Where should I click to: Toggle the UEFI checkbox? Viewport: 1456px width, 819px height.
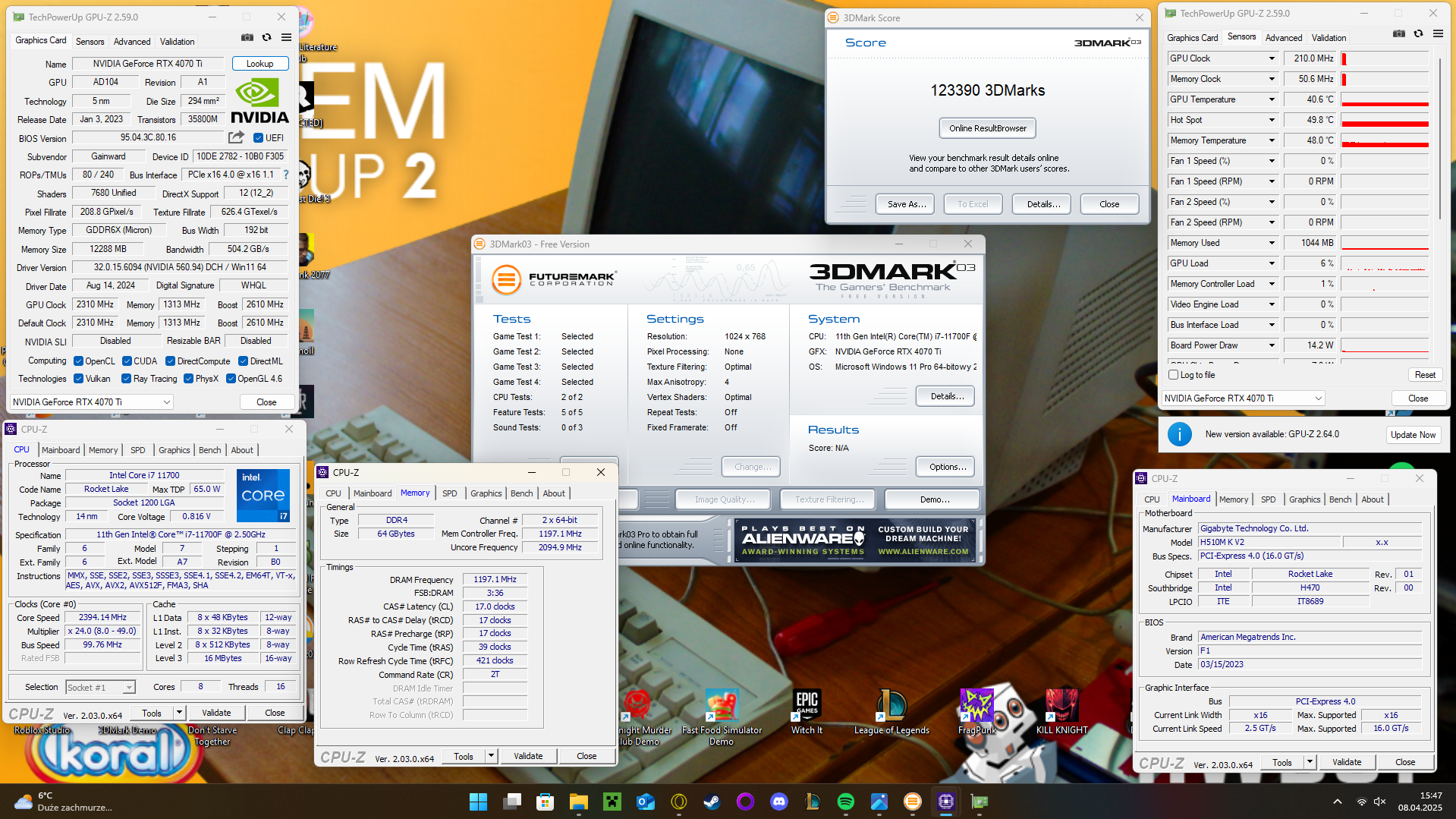[258, 138]
